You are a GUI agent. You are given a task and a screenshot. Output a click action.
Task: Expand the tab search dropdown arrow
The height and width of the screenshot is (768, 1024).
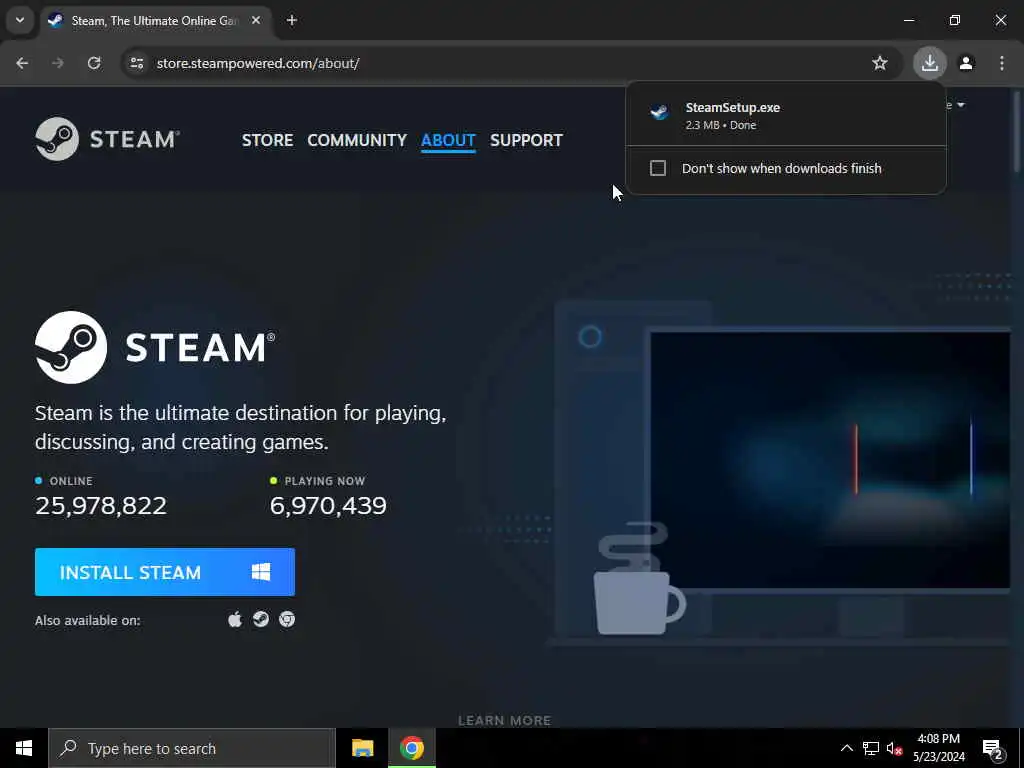pos(20,20)
